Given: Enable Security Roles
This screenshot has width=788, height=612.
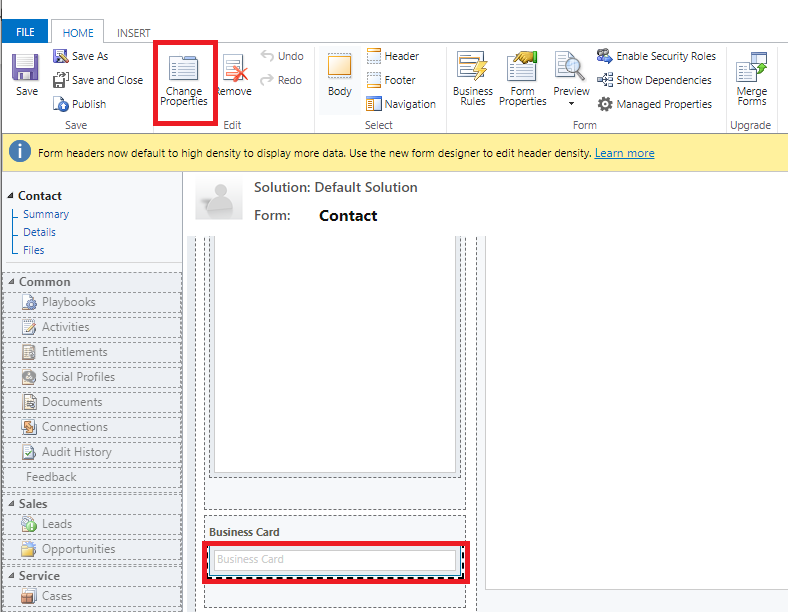Looking at the screenshot, I should (x=656, y=56).
